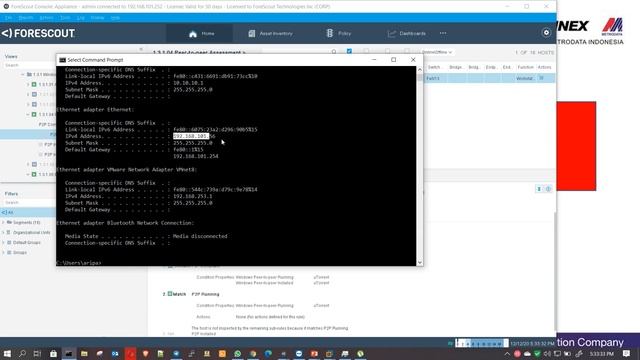Show hidden system tray icons
The width and height of the screenshot is (640, 360).
507,353
